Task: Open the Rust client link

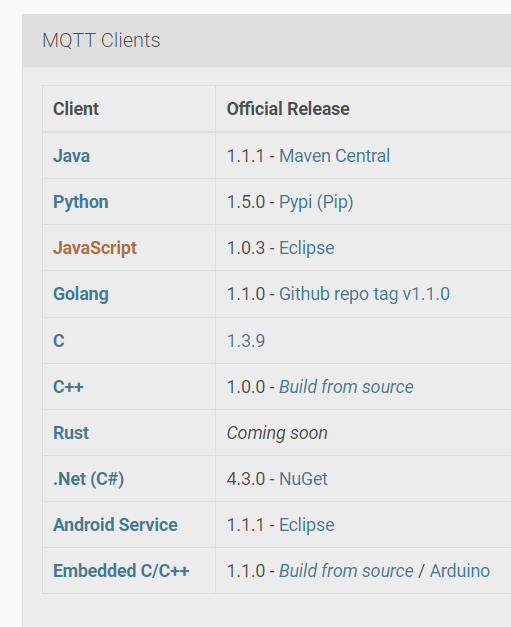Action: point(71,433)
